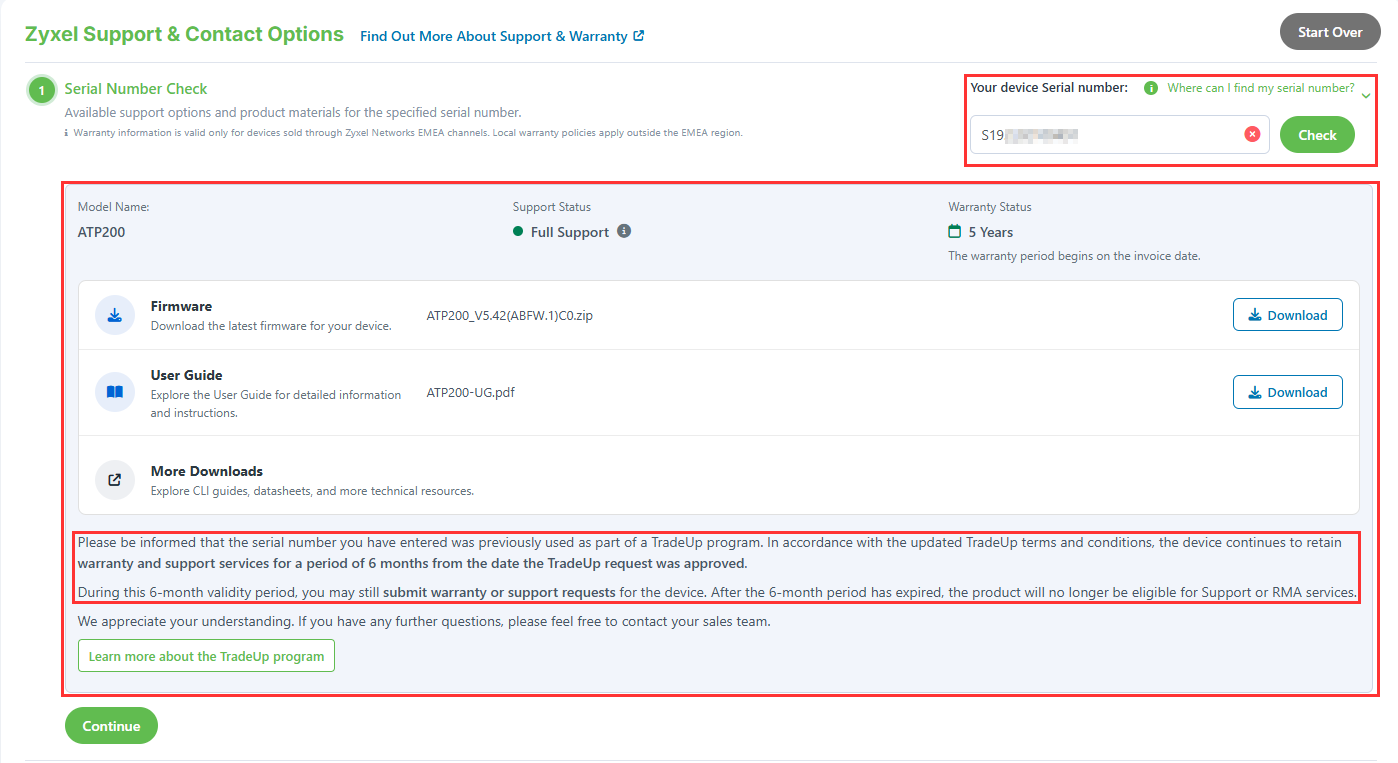Click the Firmware download circle icon

tap(115, 315)
